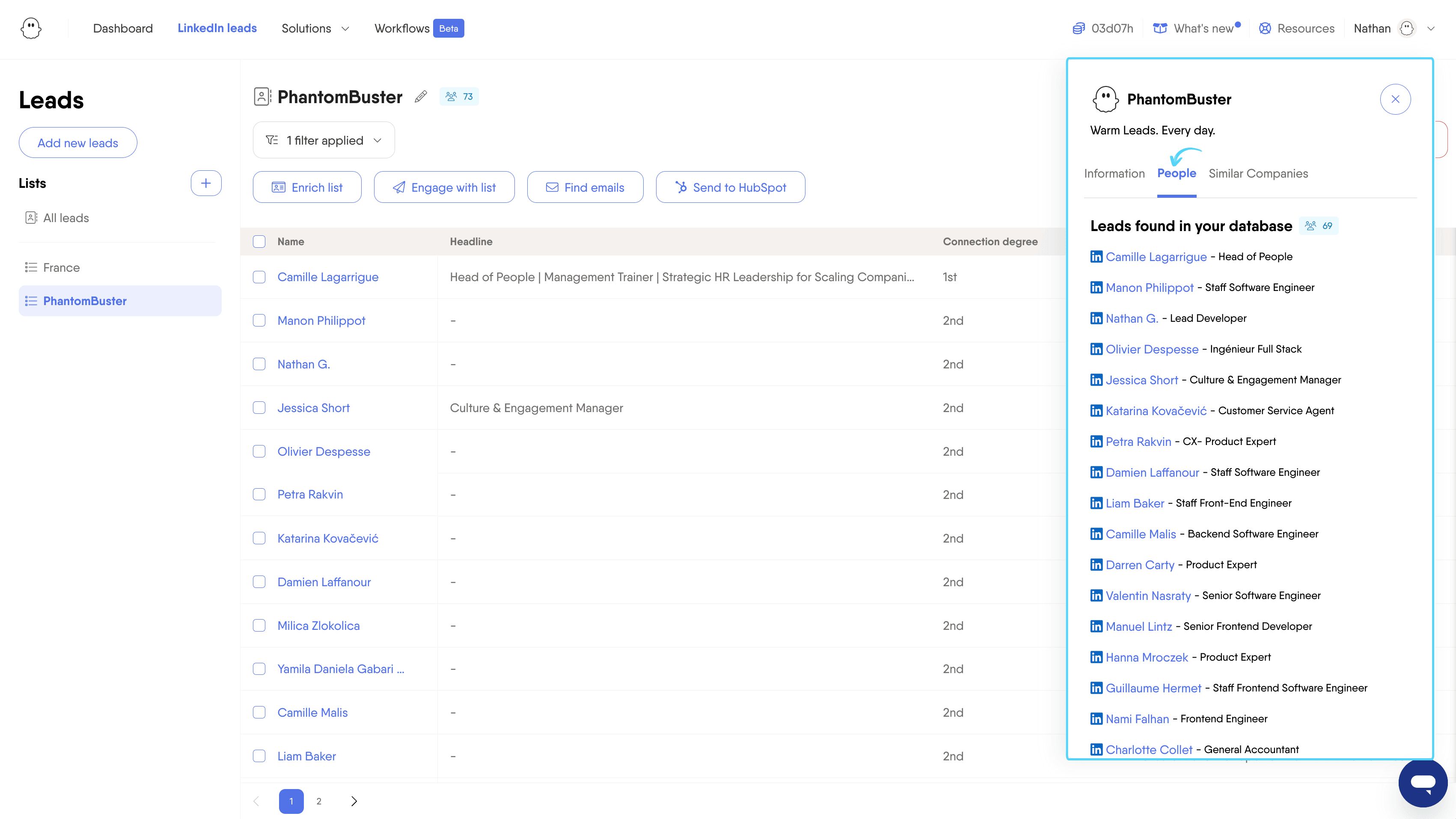Click LinkedIn icon beside Valentin Nasraty in panel

point(1096,596)
